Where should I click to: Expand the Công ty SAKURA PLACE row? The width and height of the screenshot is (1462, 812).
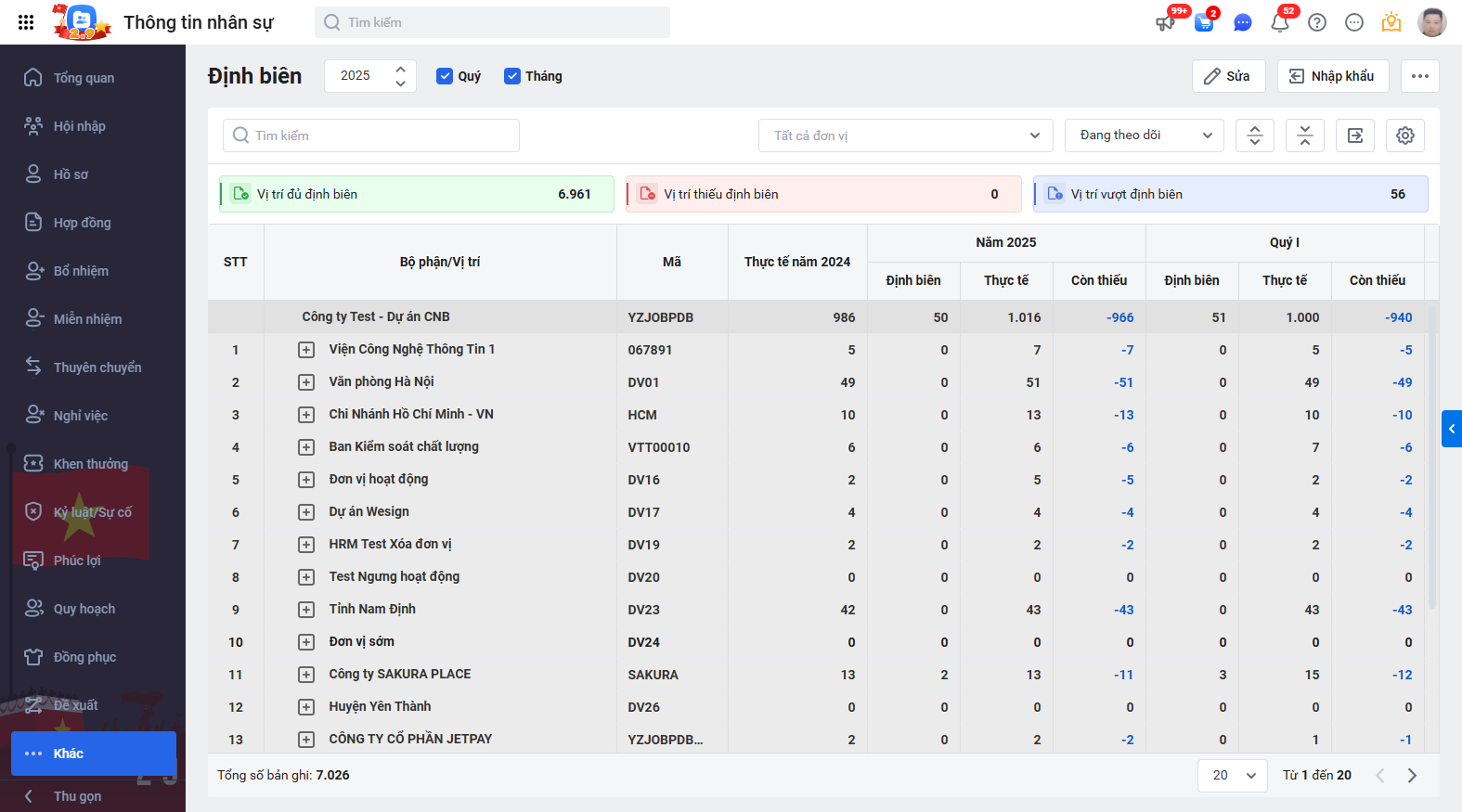pyautogui.click(x=306, y=675)
